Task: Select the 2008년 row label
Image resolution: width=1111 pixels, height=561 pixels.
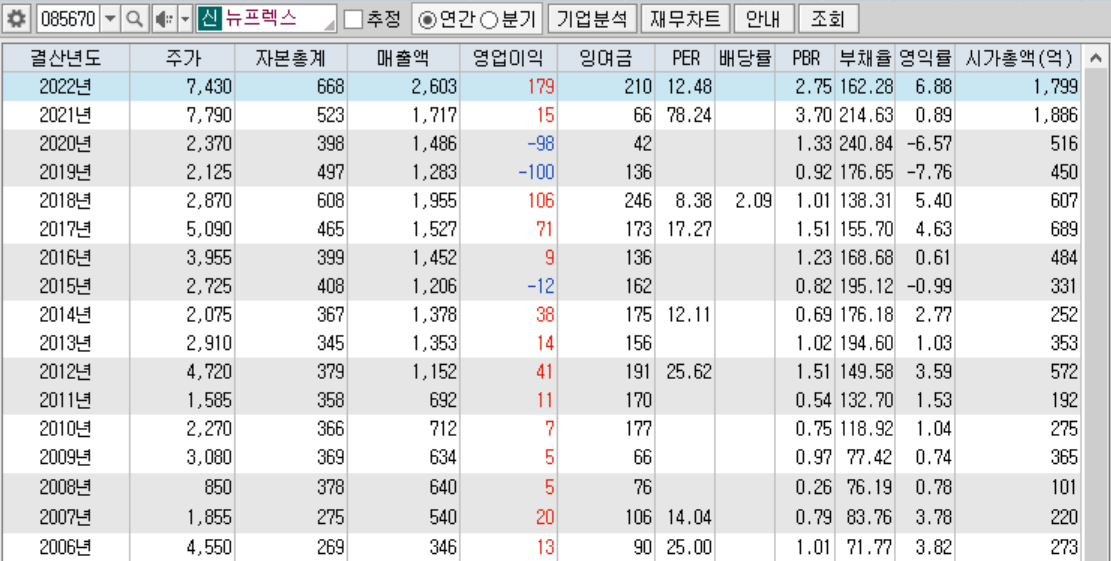Action: [x=65, y=489]
